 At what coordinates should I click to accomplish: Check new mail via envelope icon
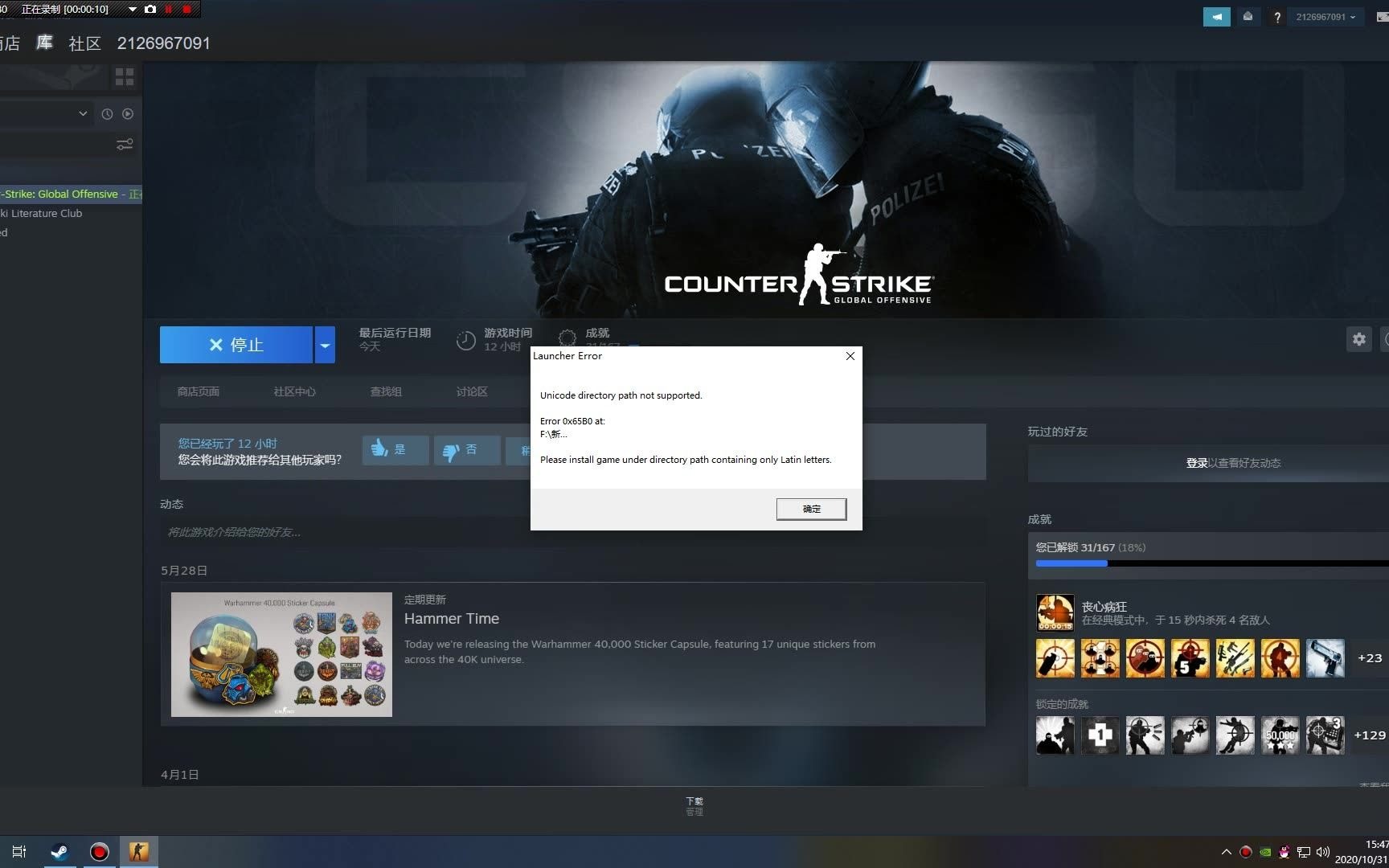pyautogui.click(x=1248, y=16)
